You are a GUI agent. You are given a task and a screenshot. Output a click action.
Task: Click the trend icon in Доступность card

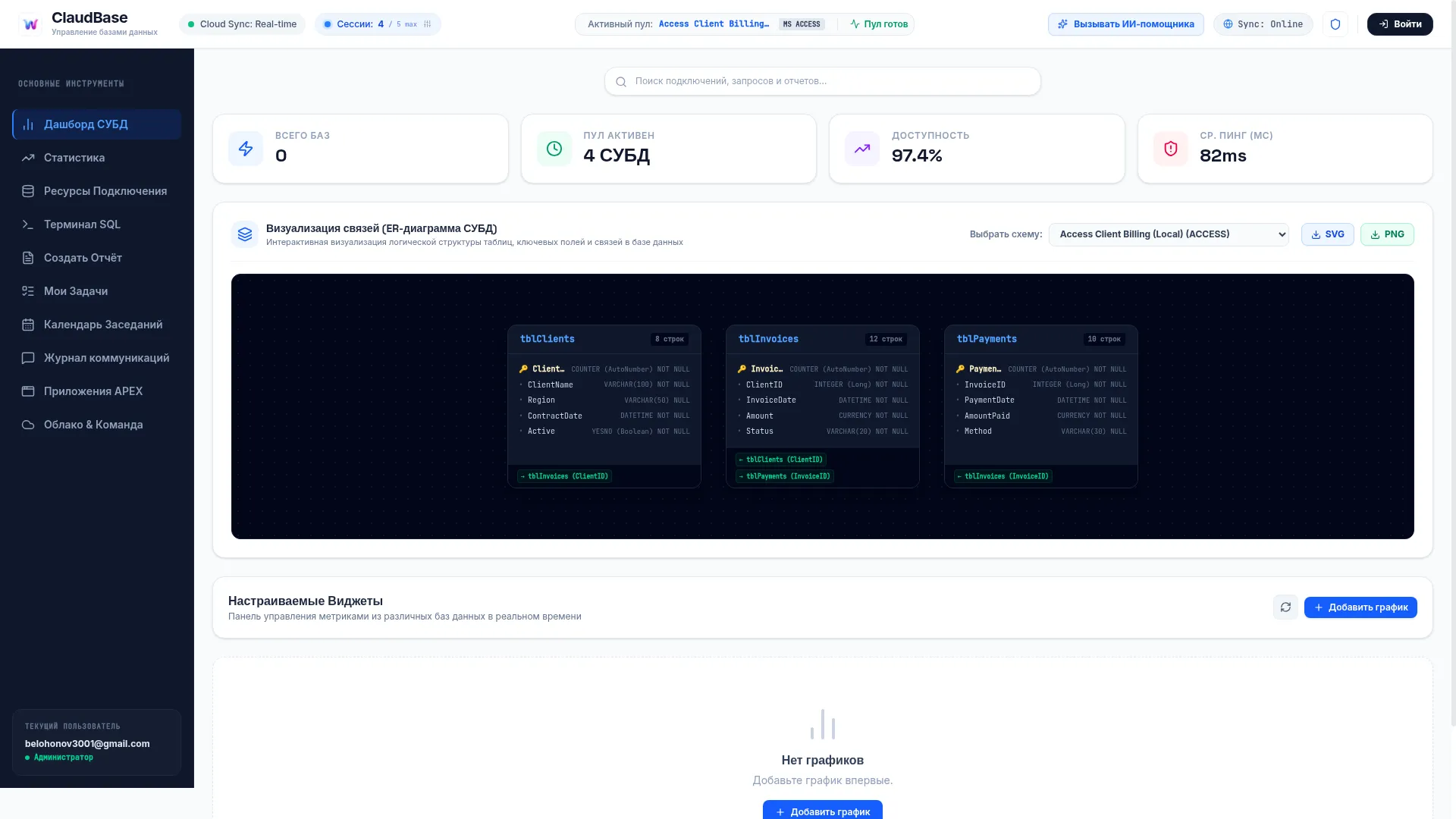click(x=862, y=149)
